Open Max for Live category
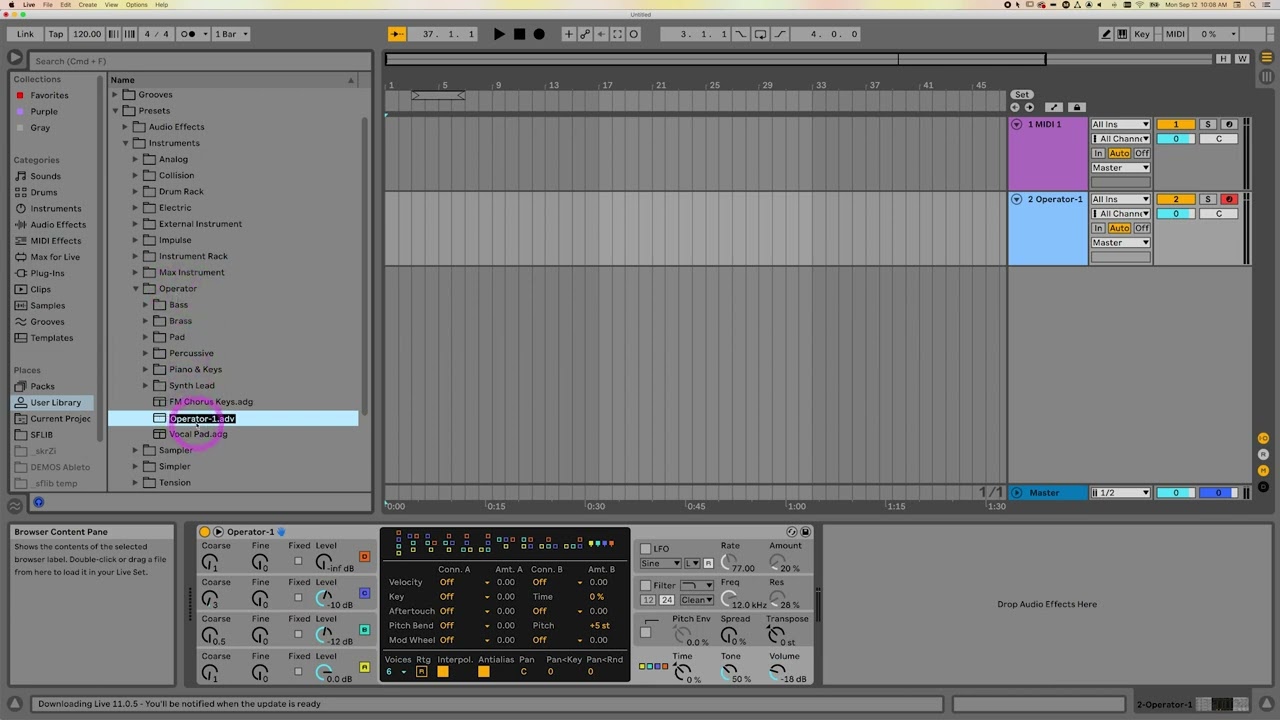Image resolution: width=1280 pixels, height=720 pixels. pos(54,257)
